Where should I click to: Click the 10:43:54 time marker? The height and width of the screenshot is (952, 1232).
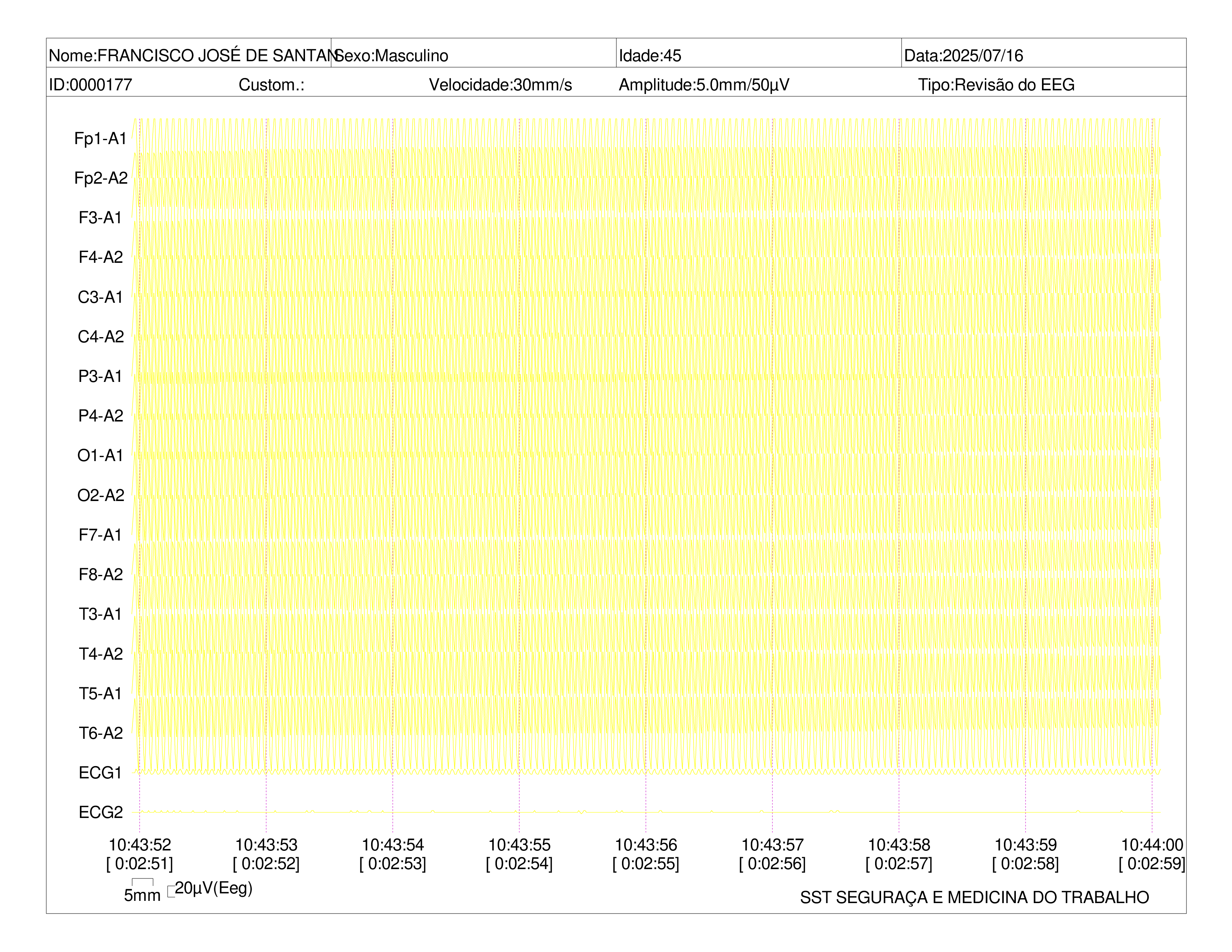pos(393,845)
